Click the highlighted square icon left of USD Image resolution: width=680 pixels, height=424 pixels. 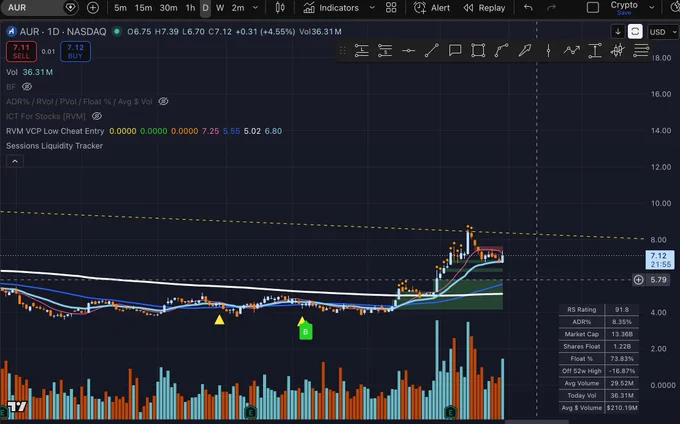[635, 32]
